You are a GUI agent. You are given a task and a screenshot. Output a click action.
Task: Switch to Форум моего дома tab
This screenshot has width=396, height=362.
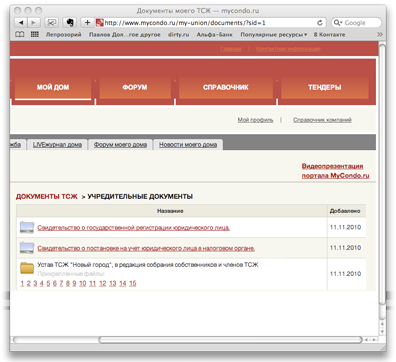click(x=120, y=145)
